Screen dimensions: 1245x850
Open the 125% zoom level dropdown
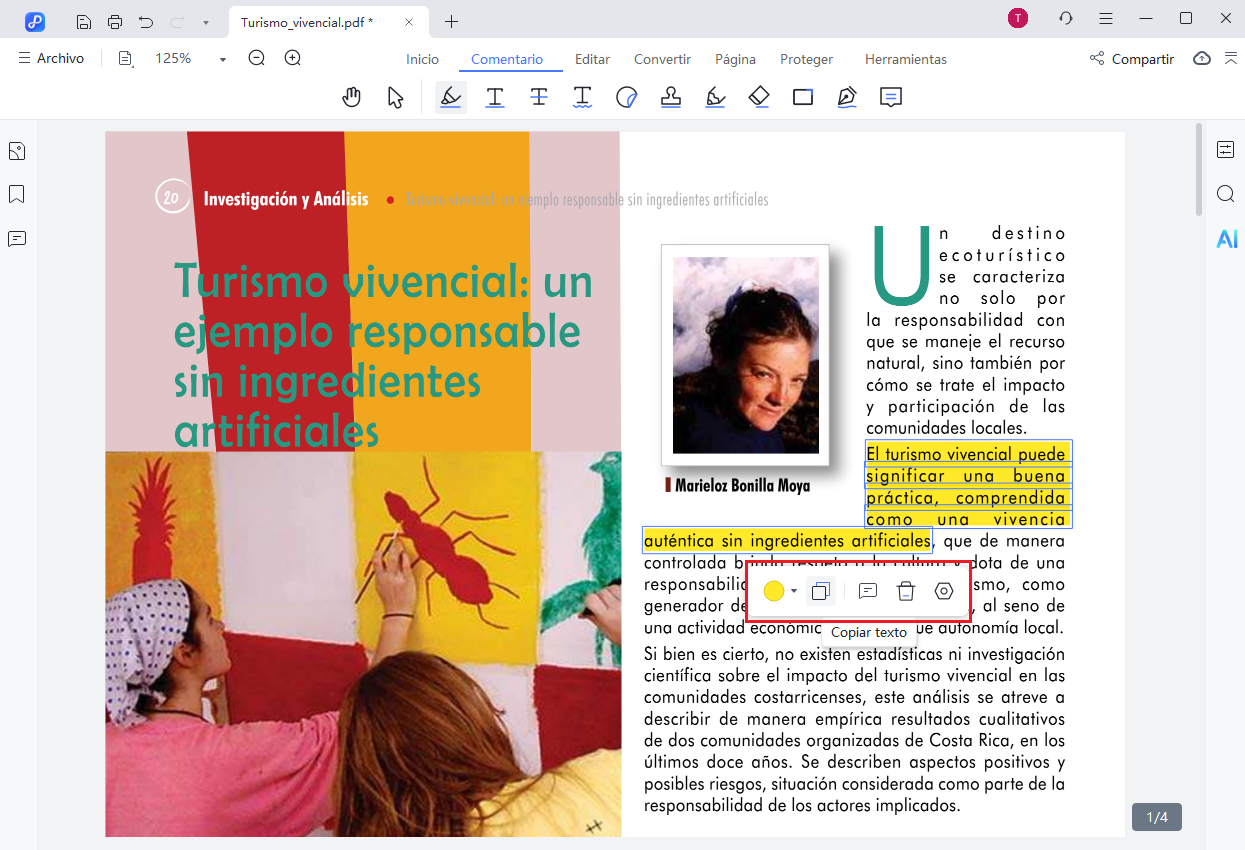tap(222, 59)
